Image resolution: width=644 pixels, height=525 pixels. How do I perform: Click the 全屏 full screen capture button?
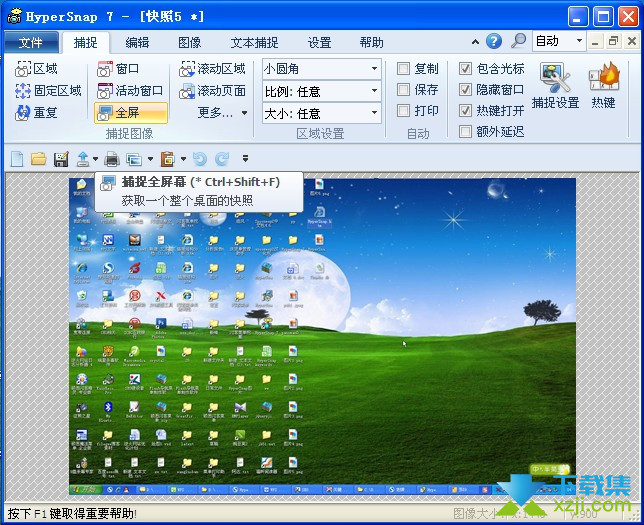[131, 113]
